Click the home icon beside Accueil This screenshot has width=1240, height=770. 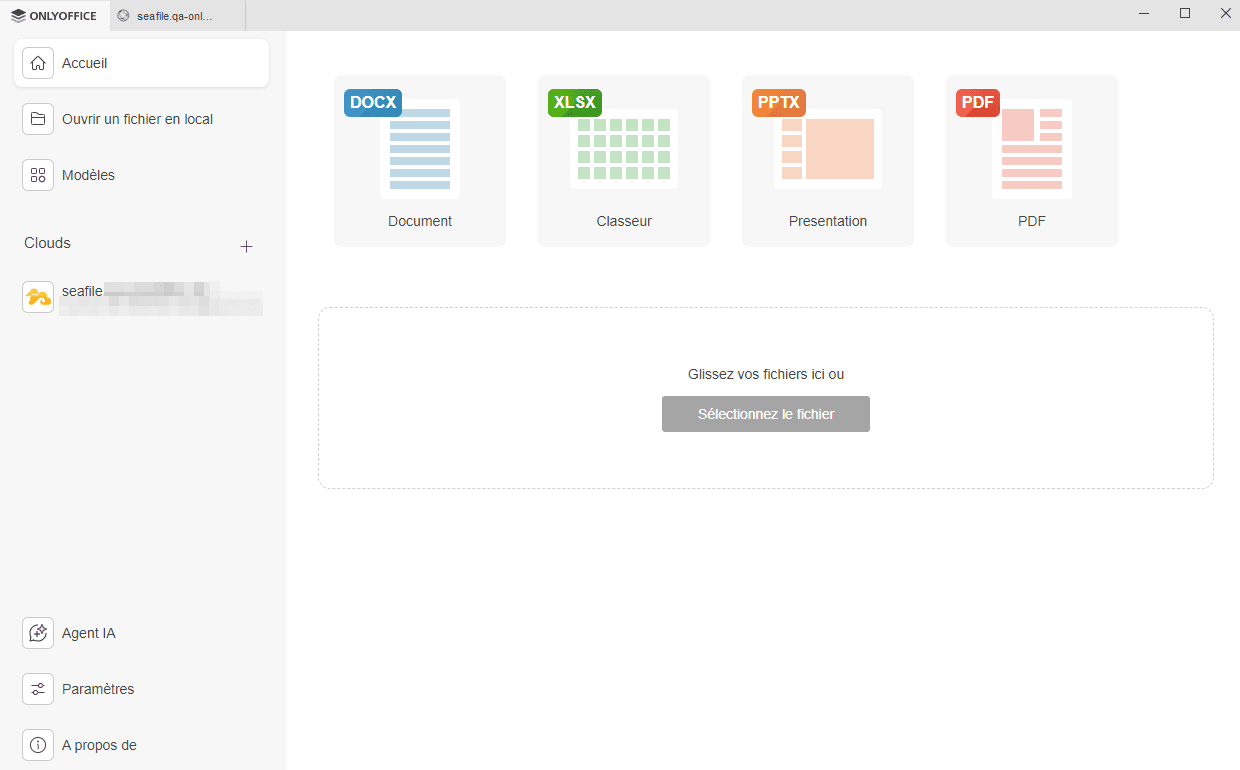click(x=38, y=63)
